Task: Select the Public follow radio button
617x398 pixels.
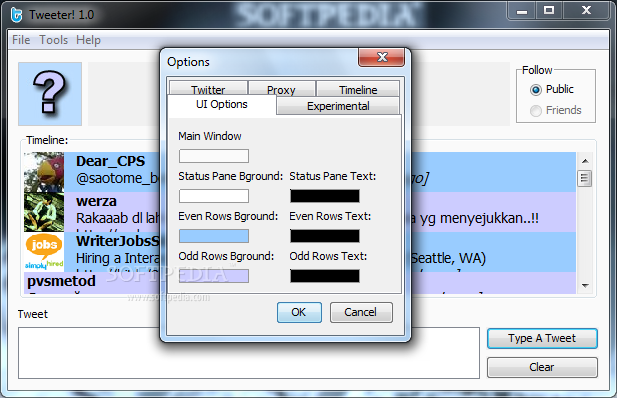Action: pos(536,90)
